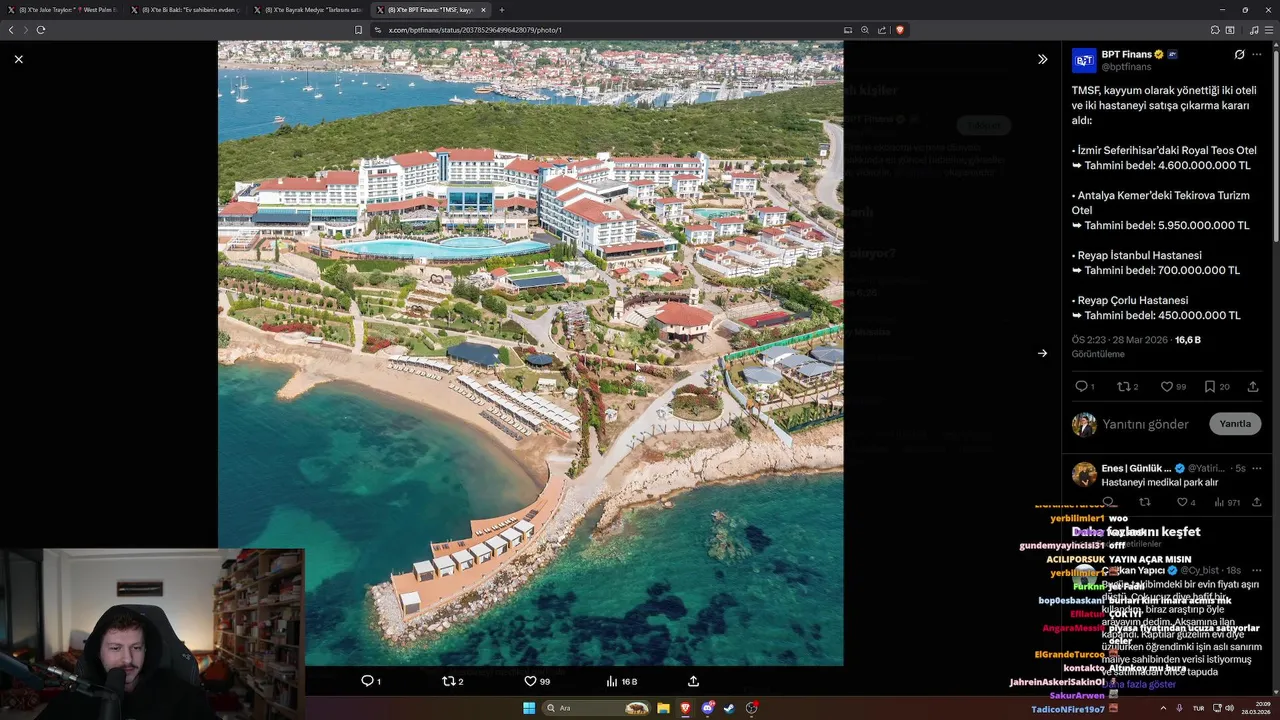Open the BPT Finans profile avatar
The height and width of the screenshot is (720, 1280).
click(1084, 60)
